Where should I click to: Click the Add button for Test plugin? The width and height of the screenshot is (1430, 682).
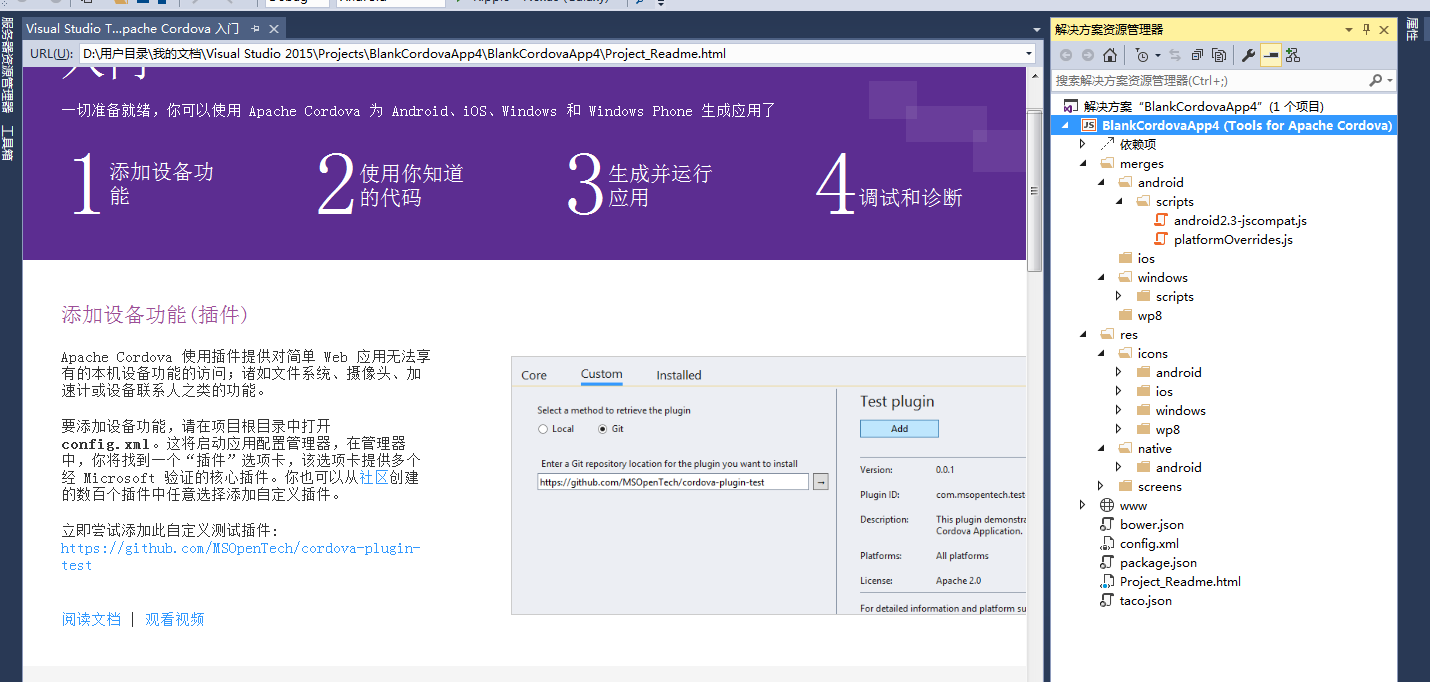click(x=899, y=428)
